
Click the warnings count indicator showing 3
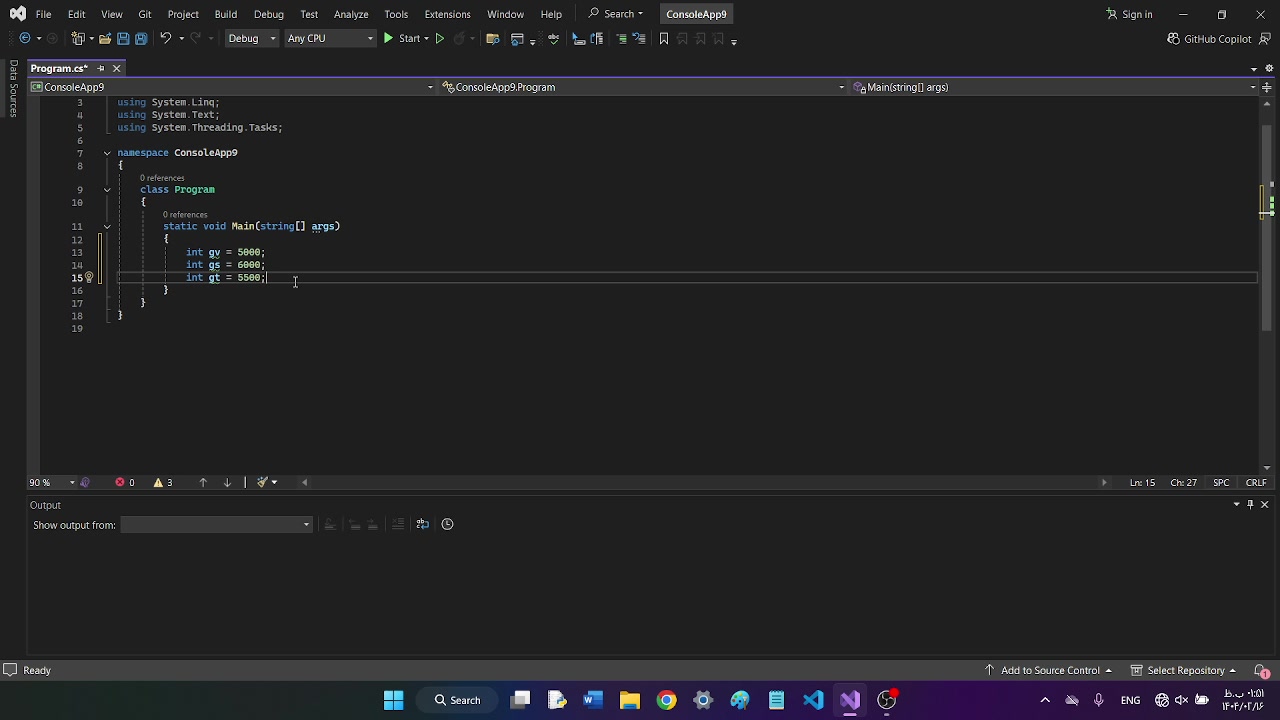[163, 483]
